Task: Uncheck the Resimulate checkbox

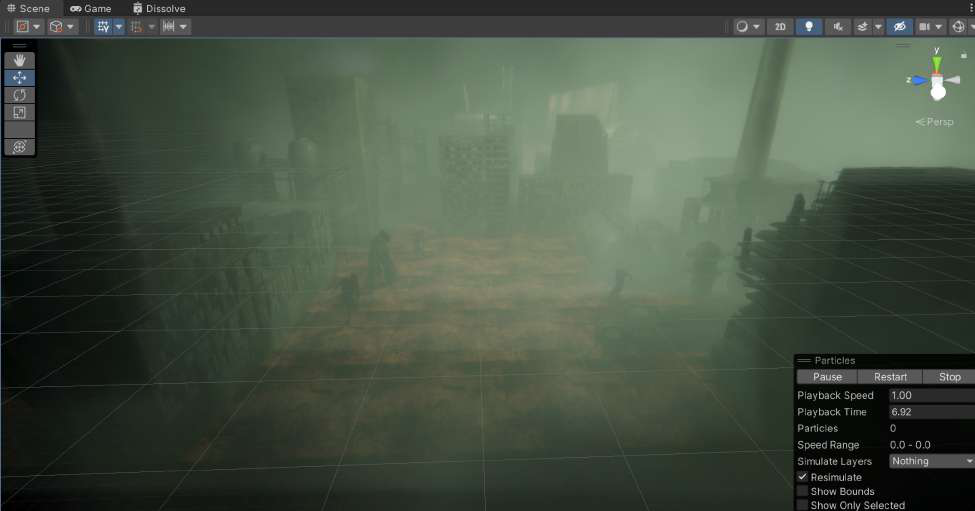Action: [x=803, y=477]
